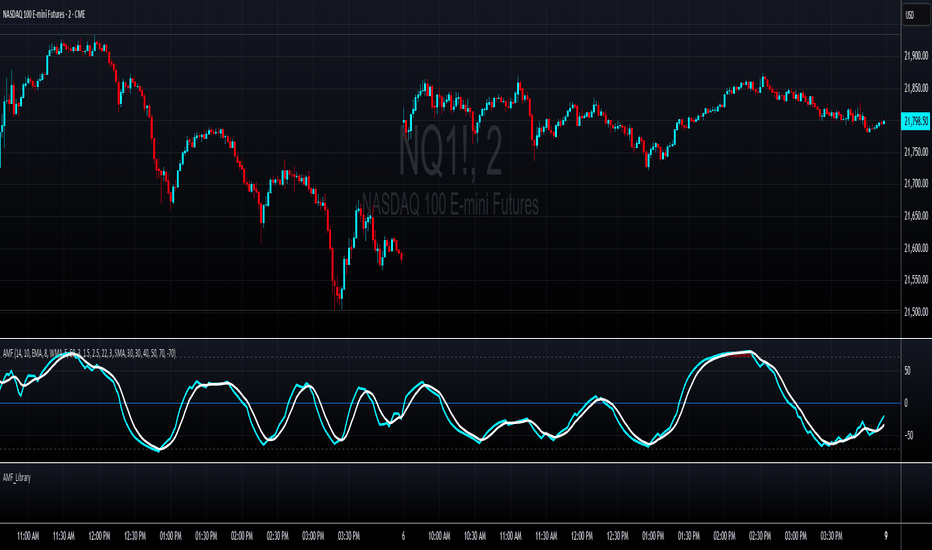Click the 21,650.00 price scale label
932x550 pixels.
[916, 216]
